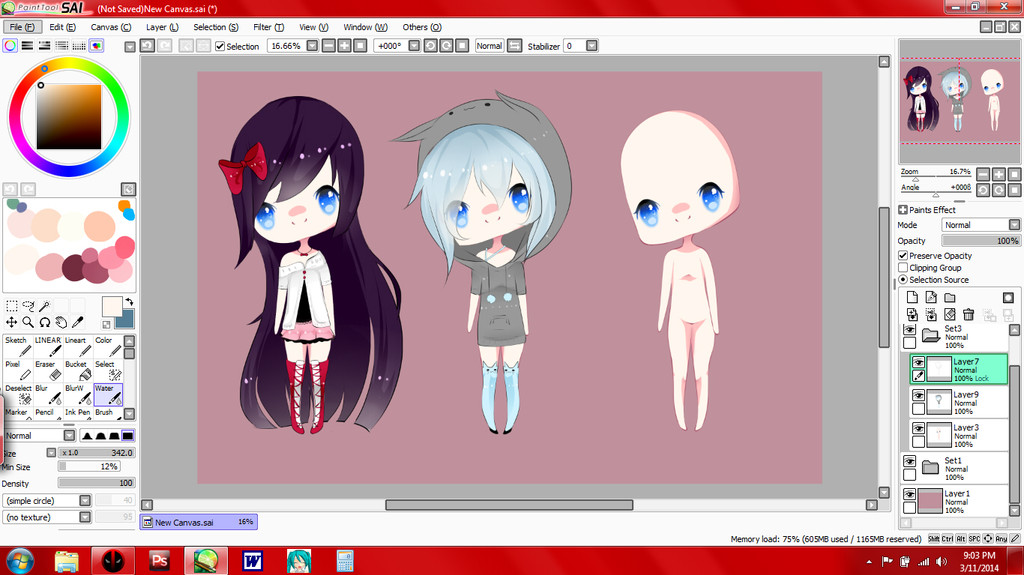This screenshot has height=575, width=1024.
Task: Select the eyedropper color picker tool
Action: (x=77, y=322)
